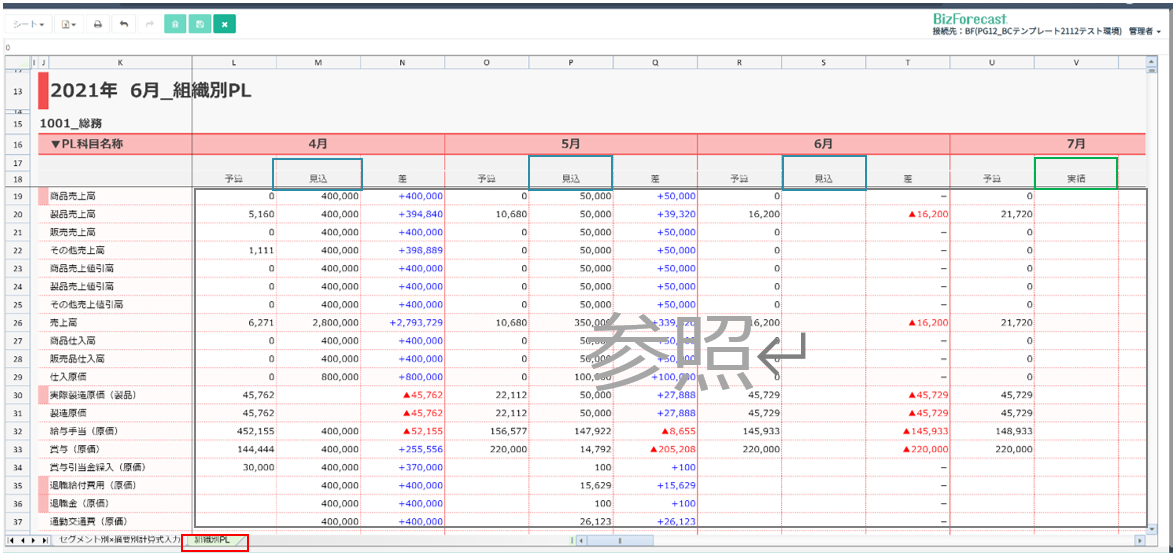Click horizontal scrollbar right arrow
1173x554 pixels.
pos(1139,540)
